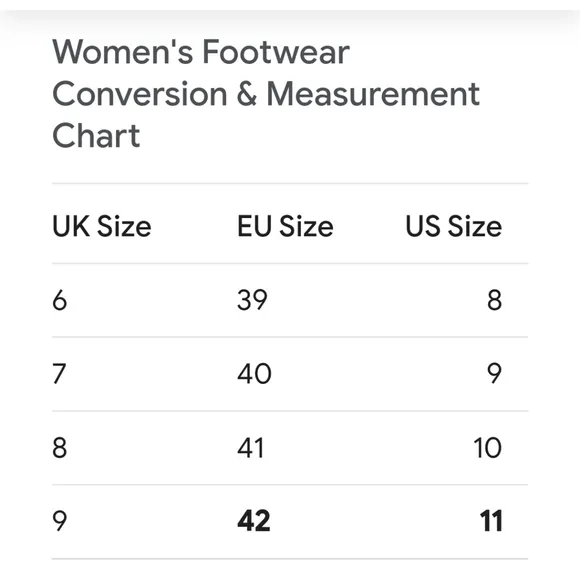Click UK size 8 cell
The image size is (580, 580).
point(60,448)
